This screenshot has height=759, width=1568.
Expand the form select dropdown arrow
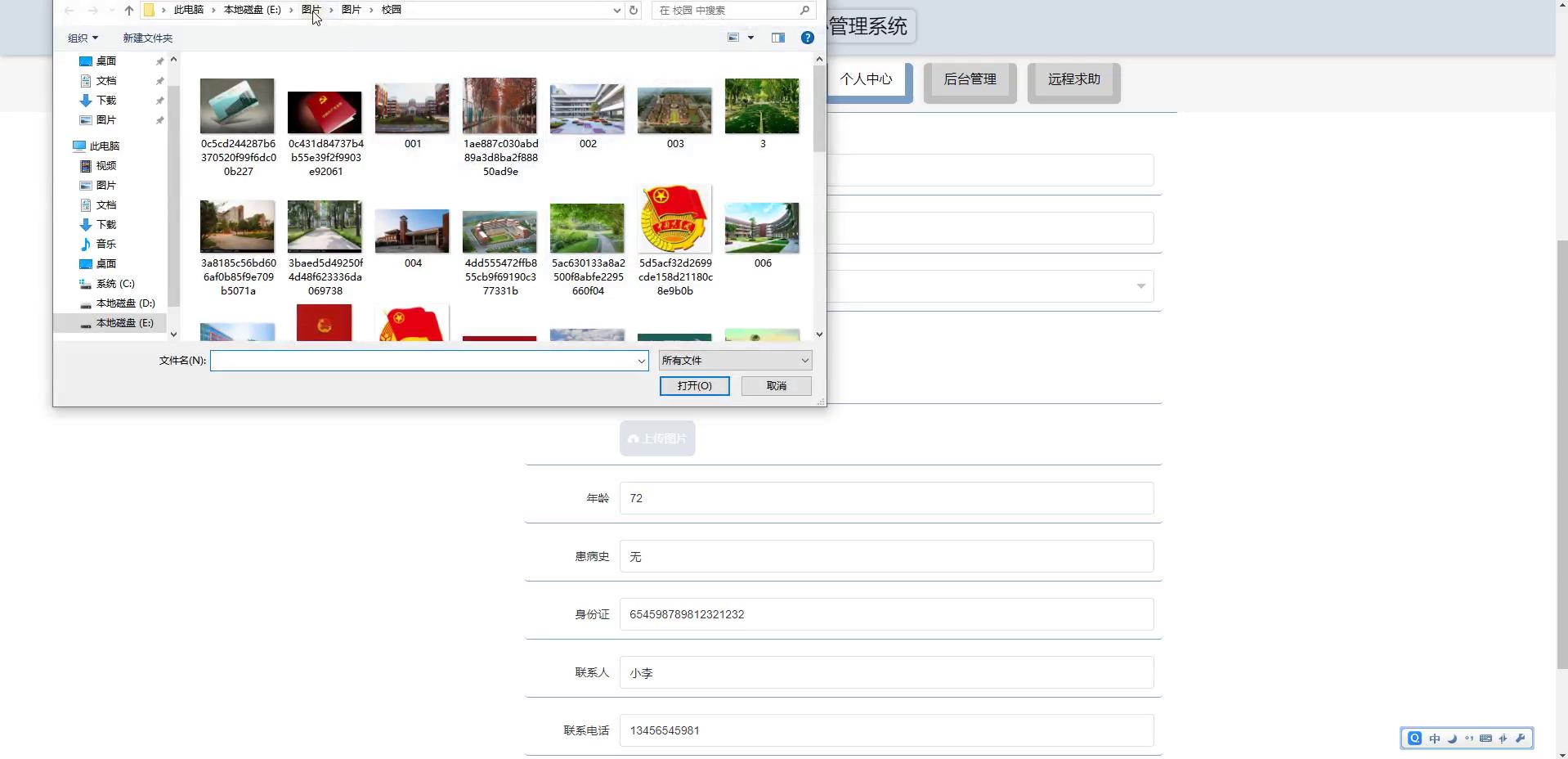pyautogui.click(x=1140, y=286)
